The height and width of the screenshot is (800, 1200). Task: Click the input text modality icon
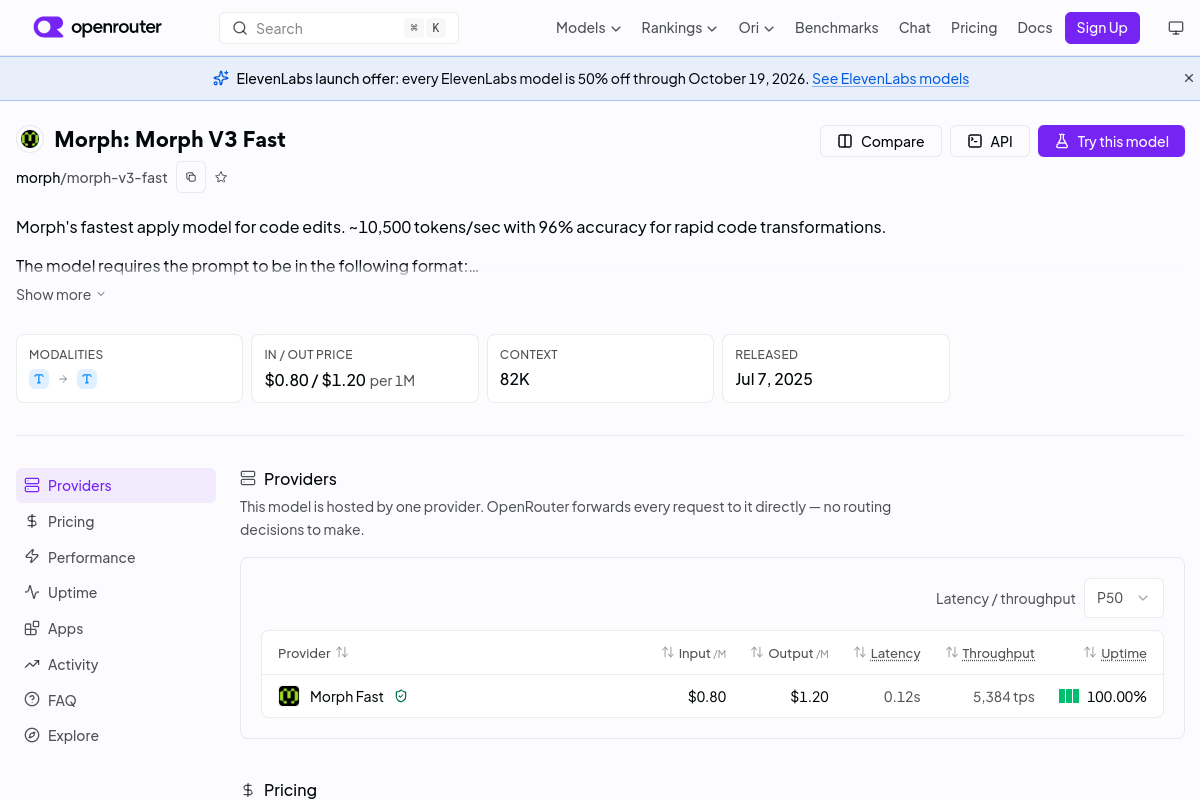point(39,379)
